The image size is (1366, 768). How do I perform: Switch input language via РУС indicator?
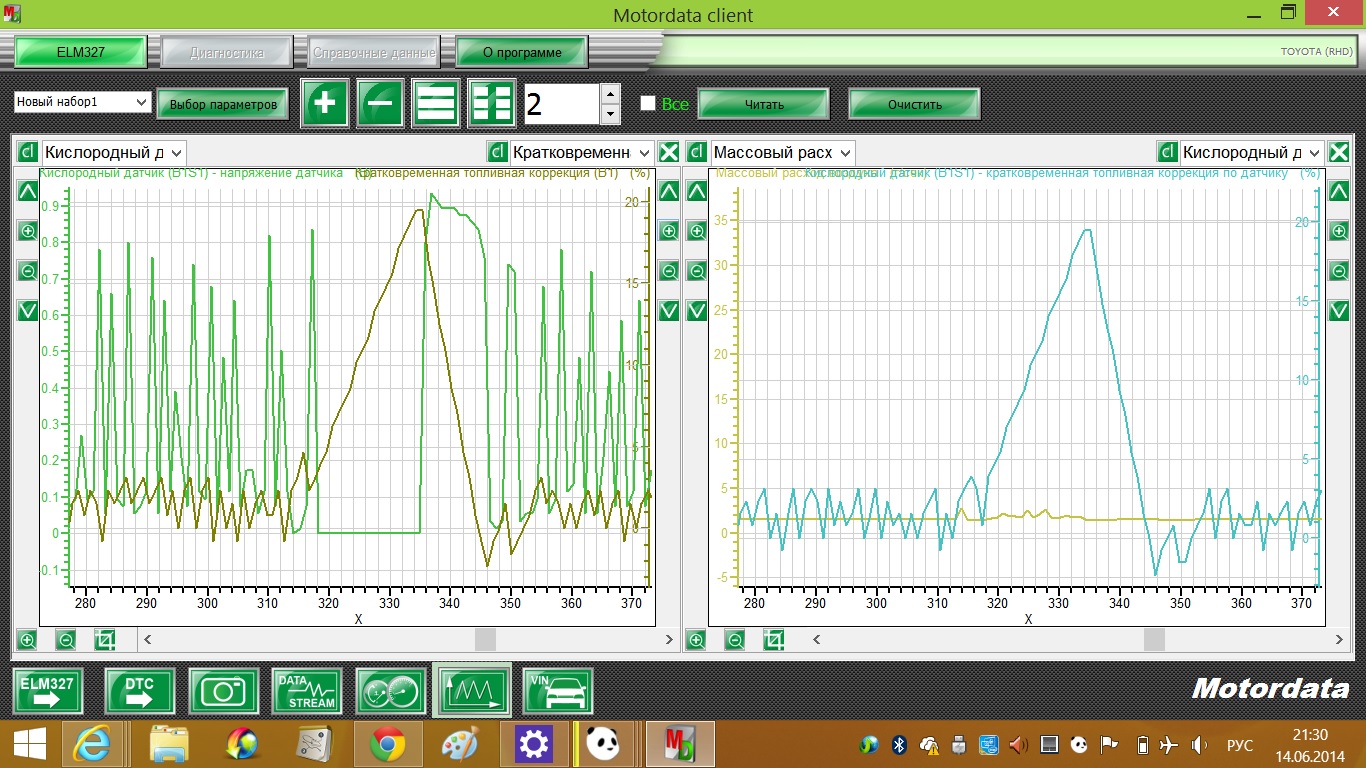(1240, 745)
